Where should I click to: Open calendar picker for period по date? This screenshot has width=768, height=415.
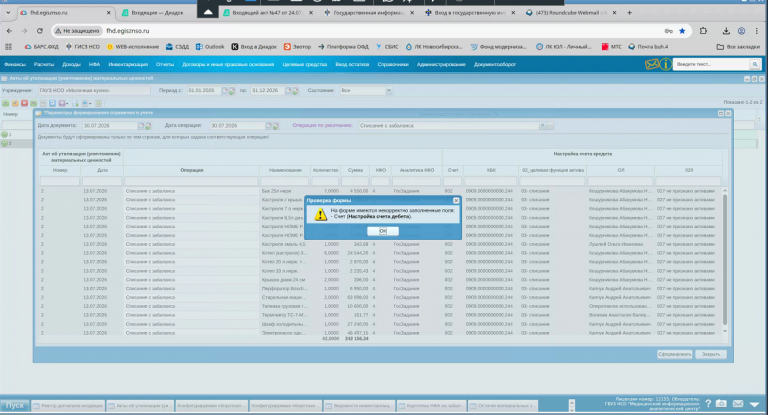point(288,91)
